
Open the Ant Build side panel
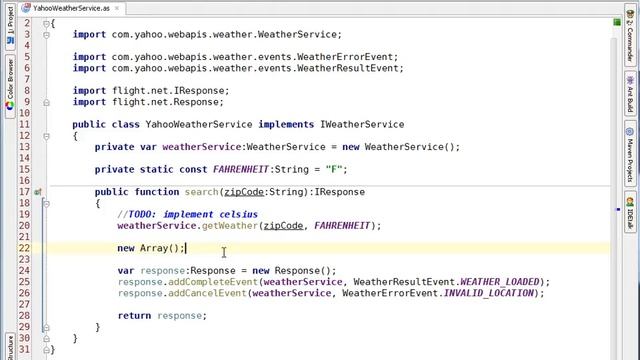[x=630, y=93]
